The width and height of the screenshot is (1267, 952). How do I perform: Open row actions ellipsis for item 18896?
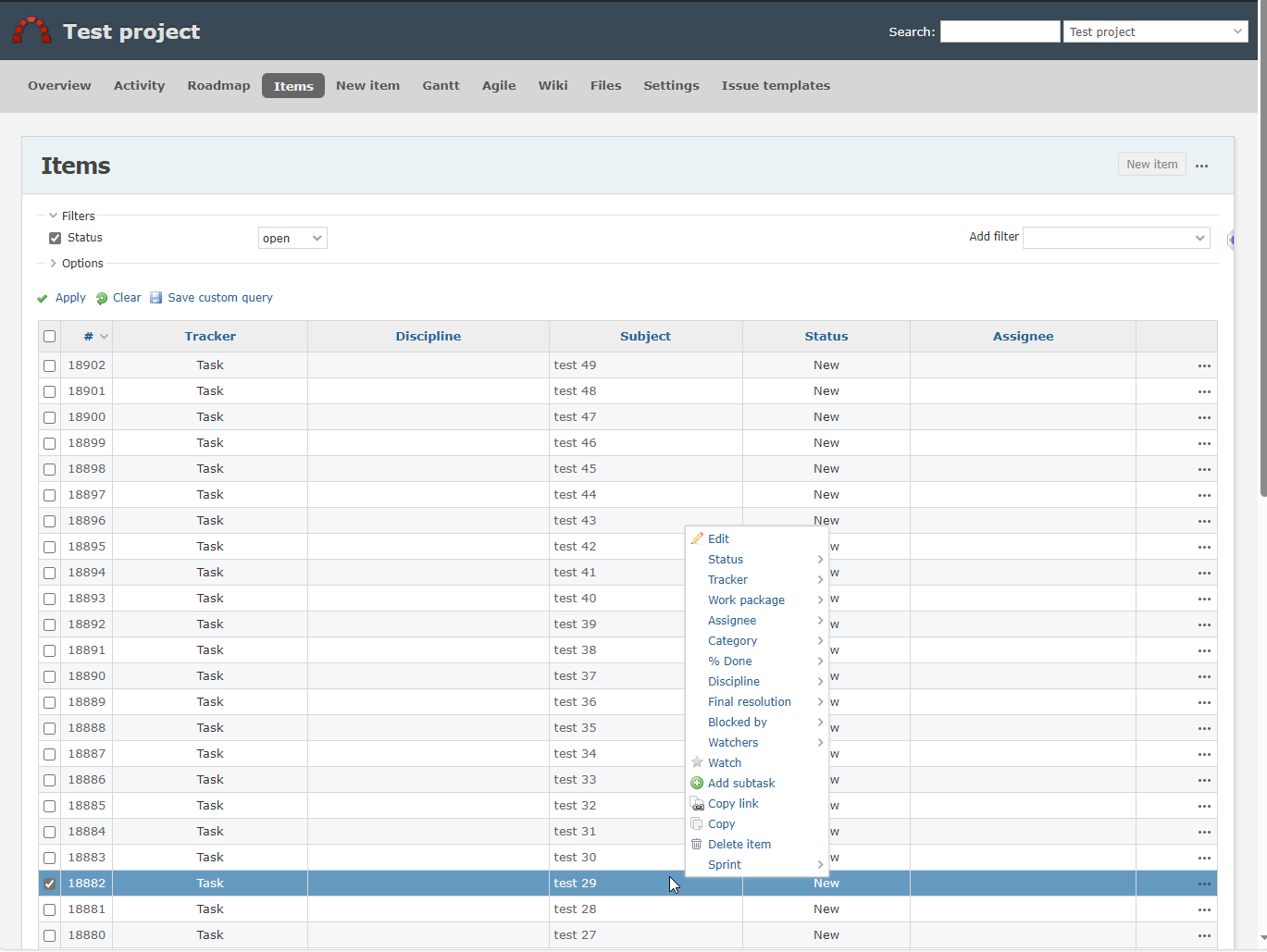[1204, 521]
